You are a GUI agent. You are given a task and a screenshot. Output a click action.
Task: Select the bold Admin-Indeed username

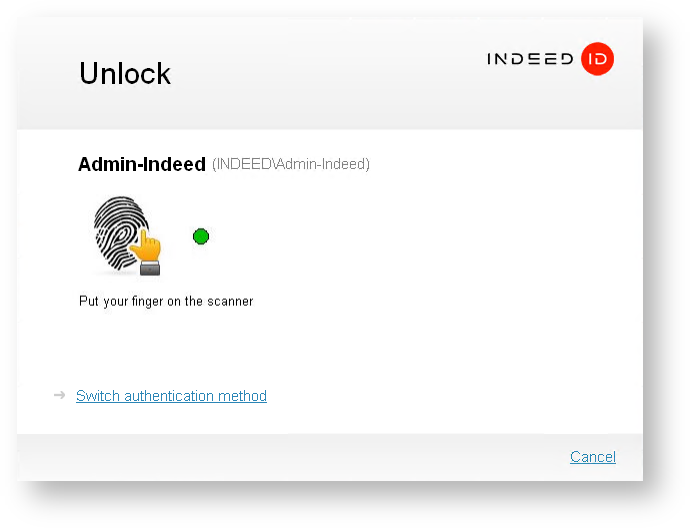(142, 164)
